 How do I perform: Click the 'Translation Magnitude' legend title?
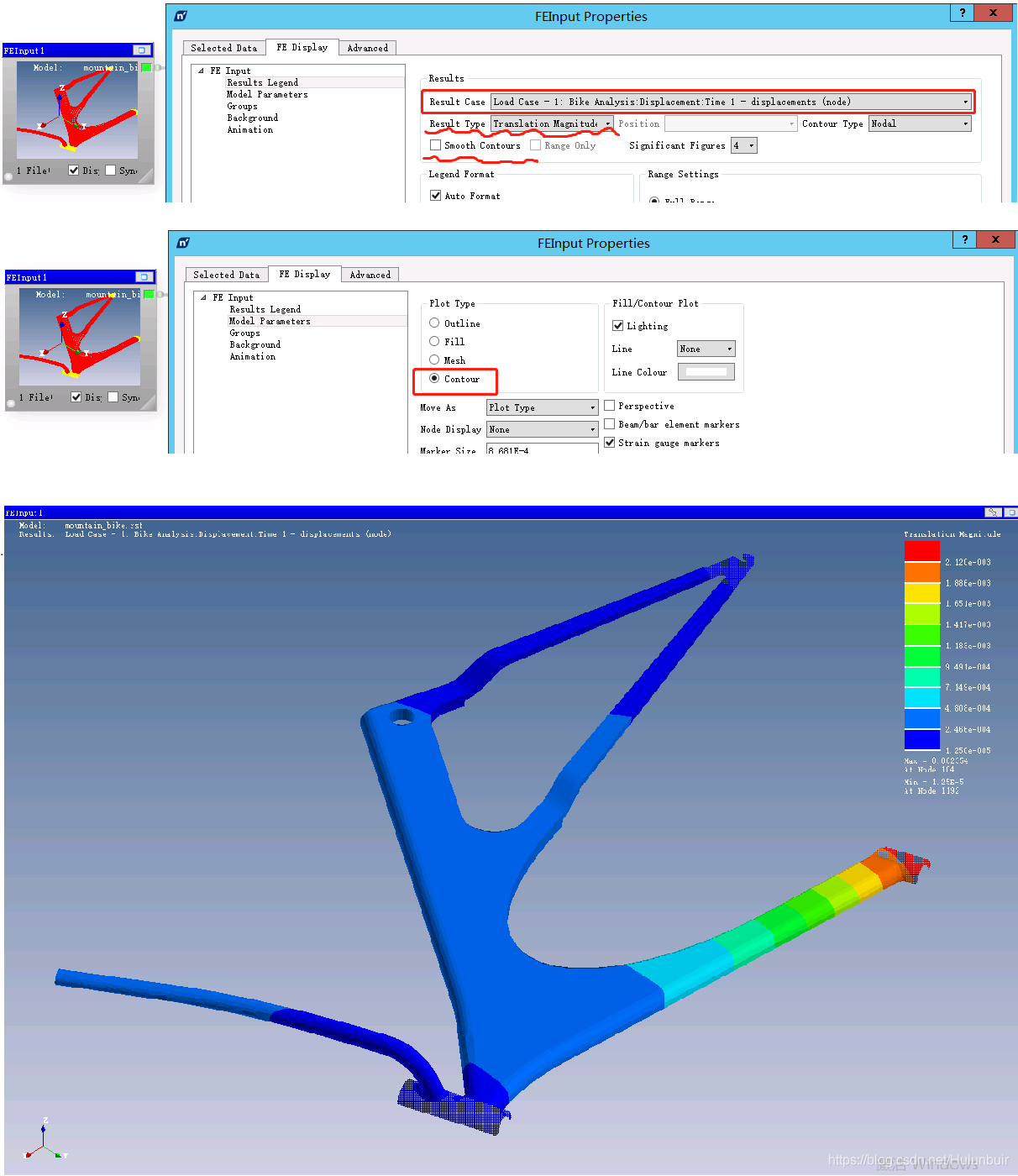coord(952,534)
